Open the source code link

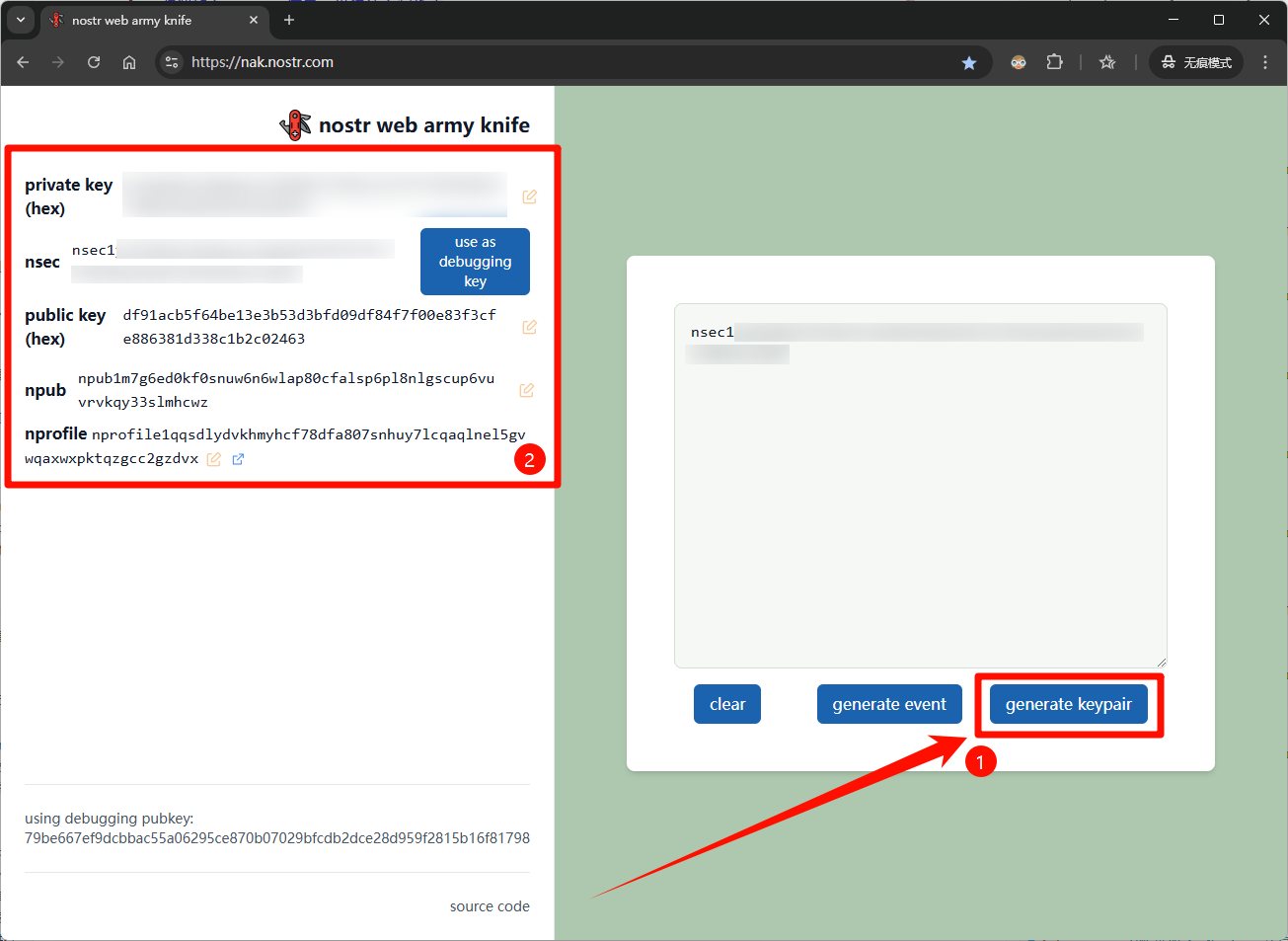[490, 906]
